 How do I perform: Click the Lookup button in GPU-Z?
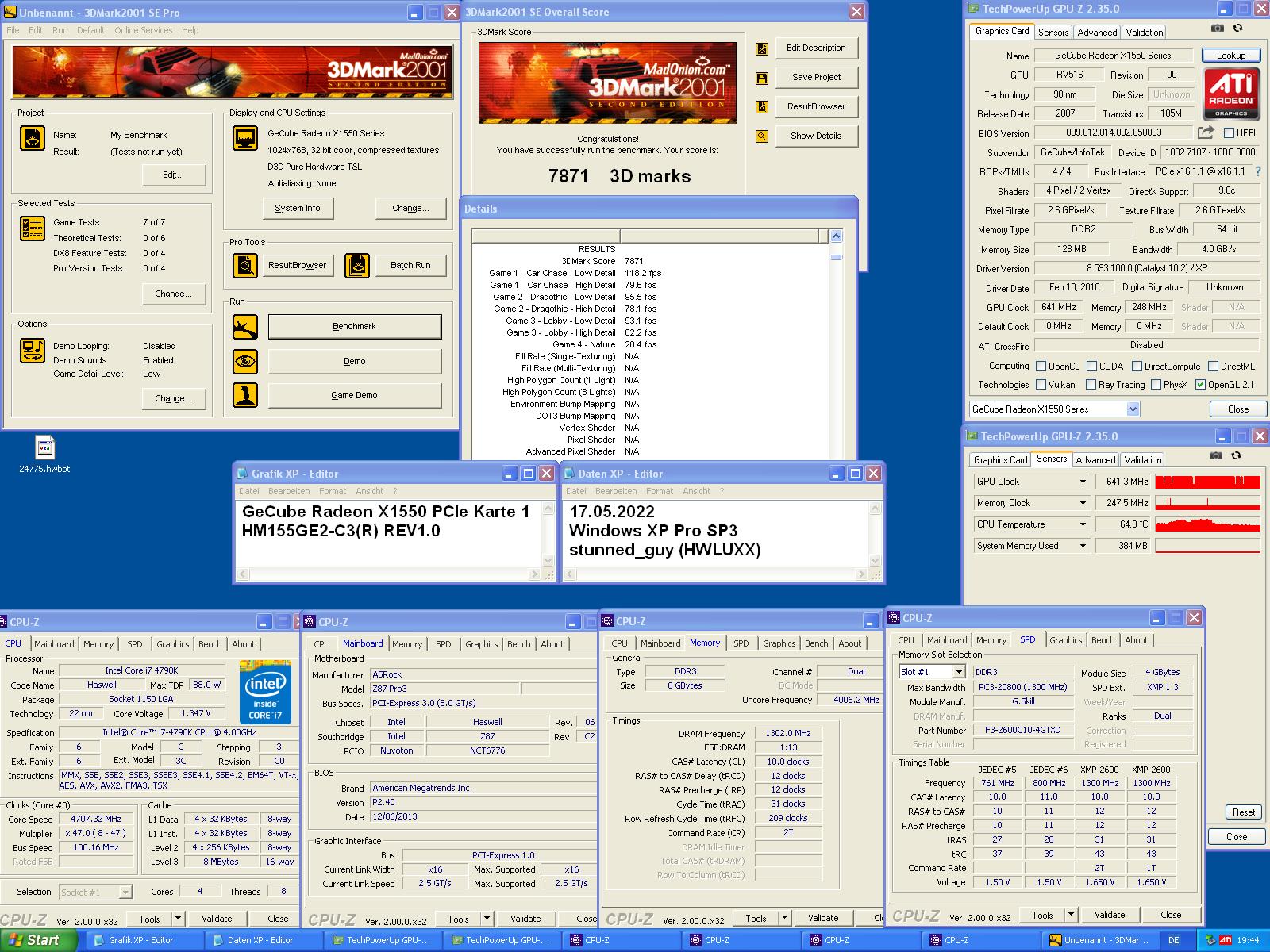(x=1230, y=56)
